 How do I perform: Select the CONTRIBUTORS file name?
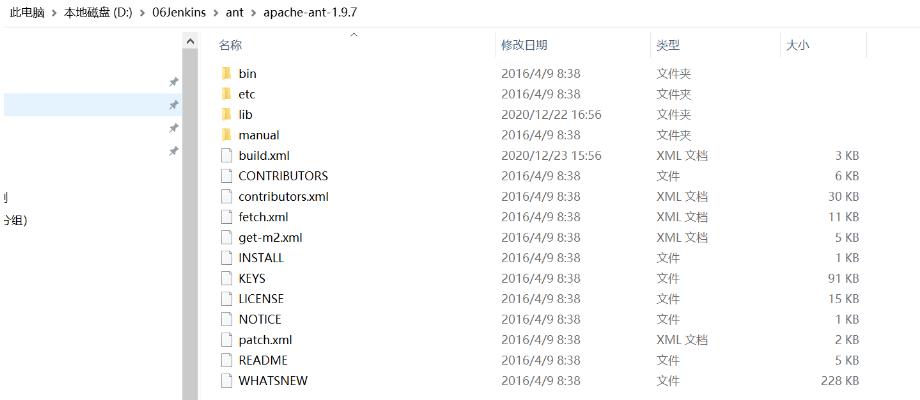click(283, 176)
